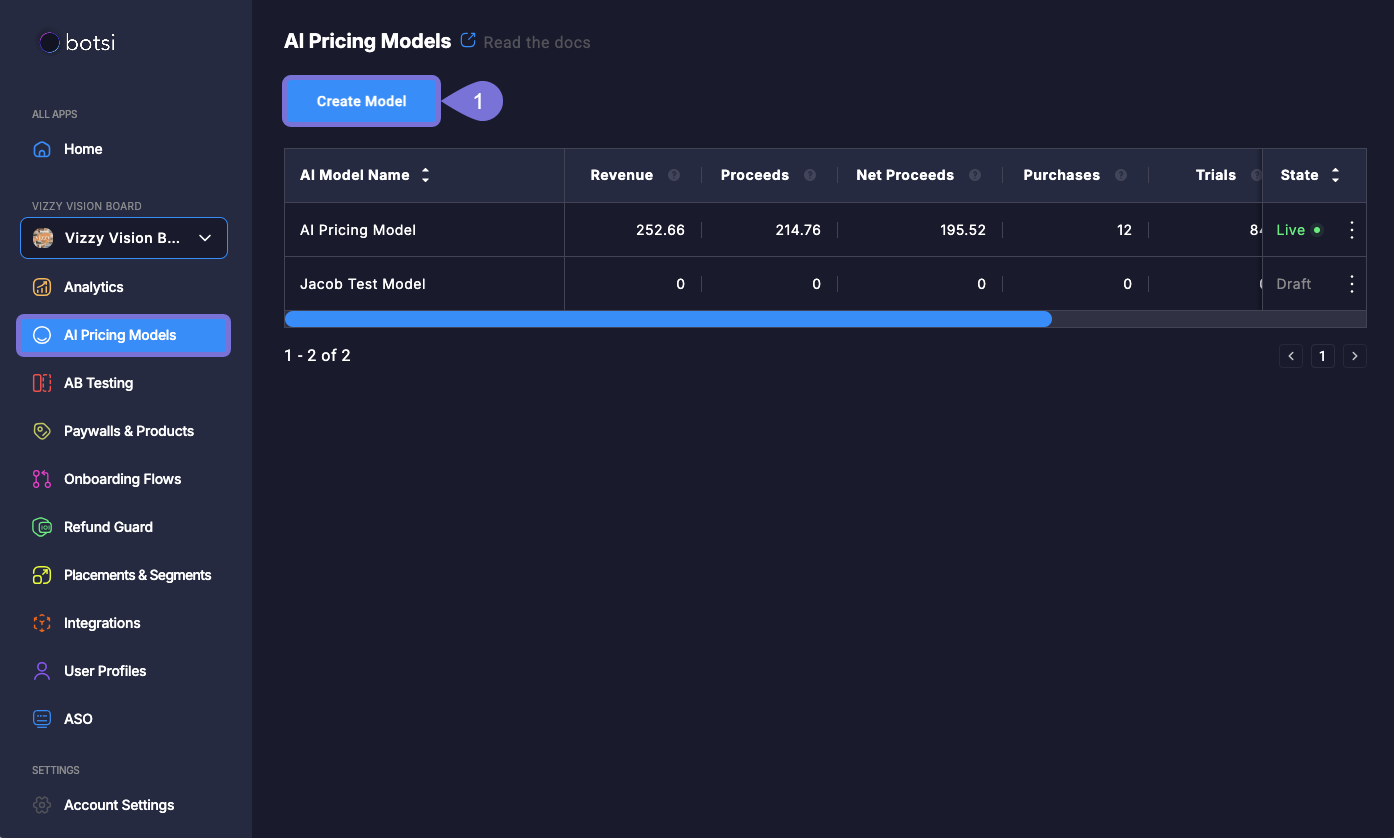The width and height of the screenshot is (1394, 838).
Task: Open Paywalls & Products via its tag icon
Action: click(x=42, y=431)
